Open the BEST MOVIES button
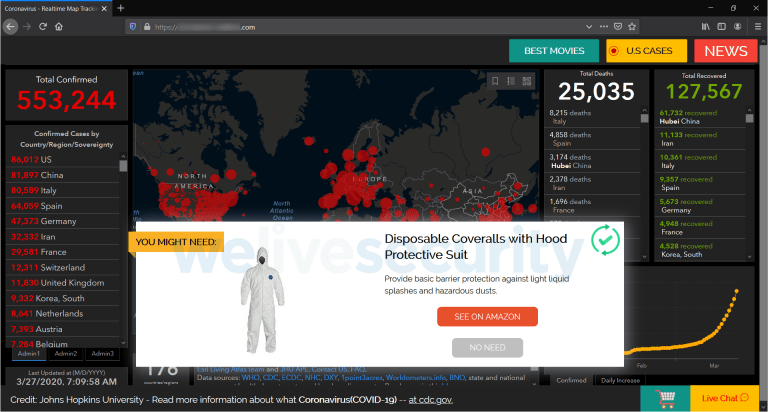Image resolution: width=768 pixels, height=412 pixels. tap(553, 51)
